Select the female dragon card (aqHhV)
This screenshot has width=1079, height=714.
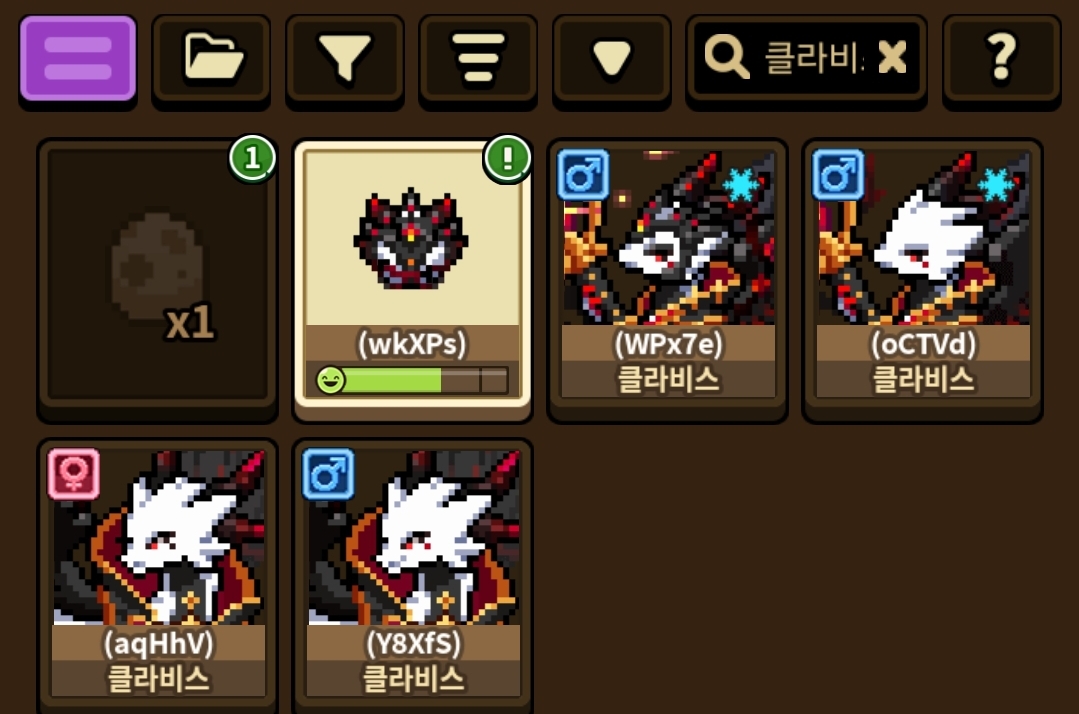[158, 575]
